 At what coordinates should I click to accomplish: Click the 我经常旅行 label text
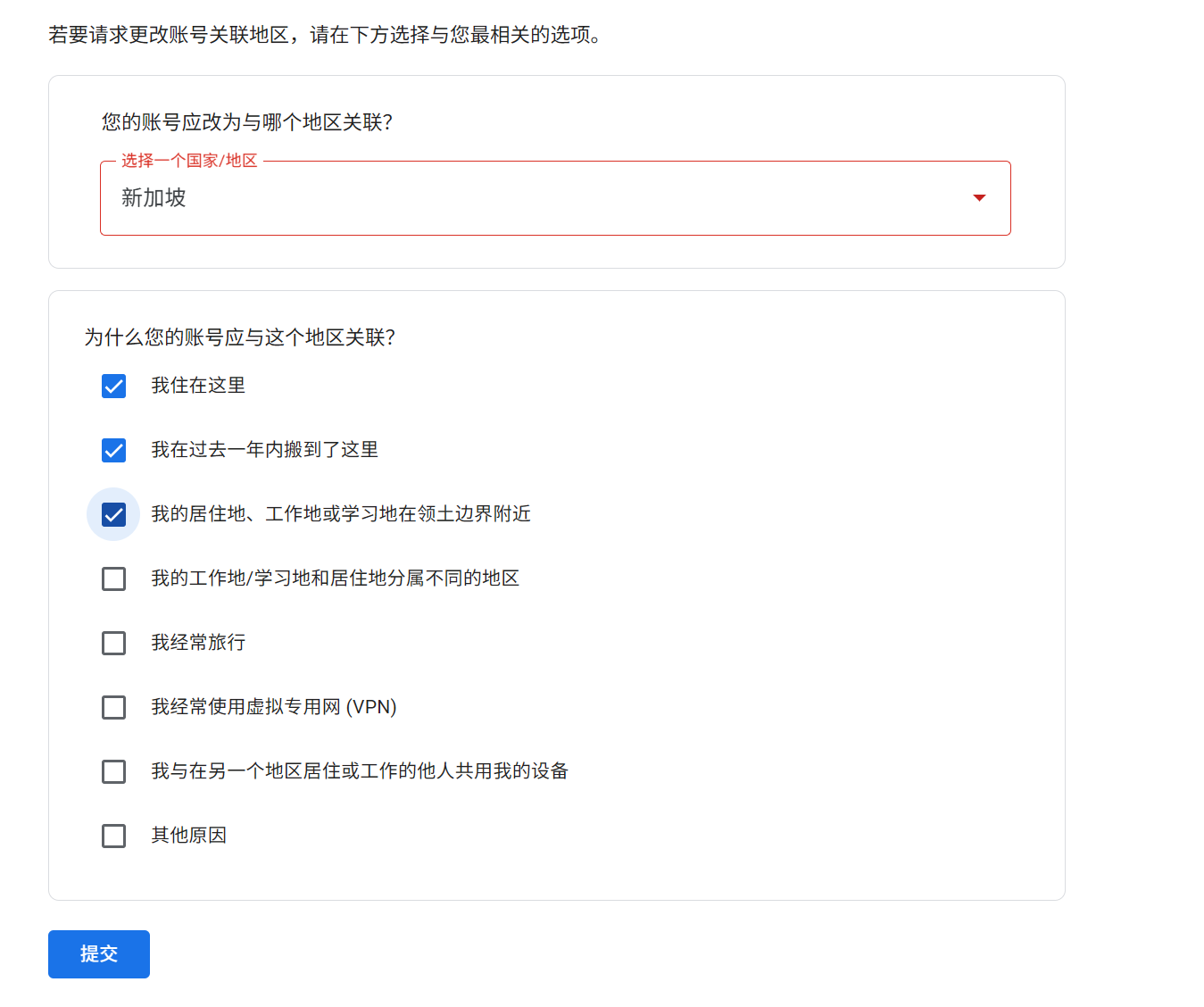[x=198, y=643]
